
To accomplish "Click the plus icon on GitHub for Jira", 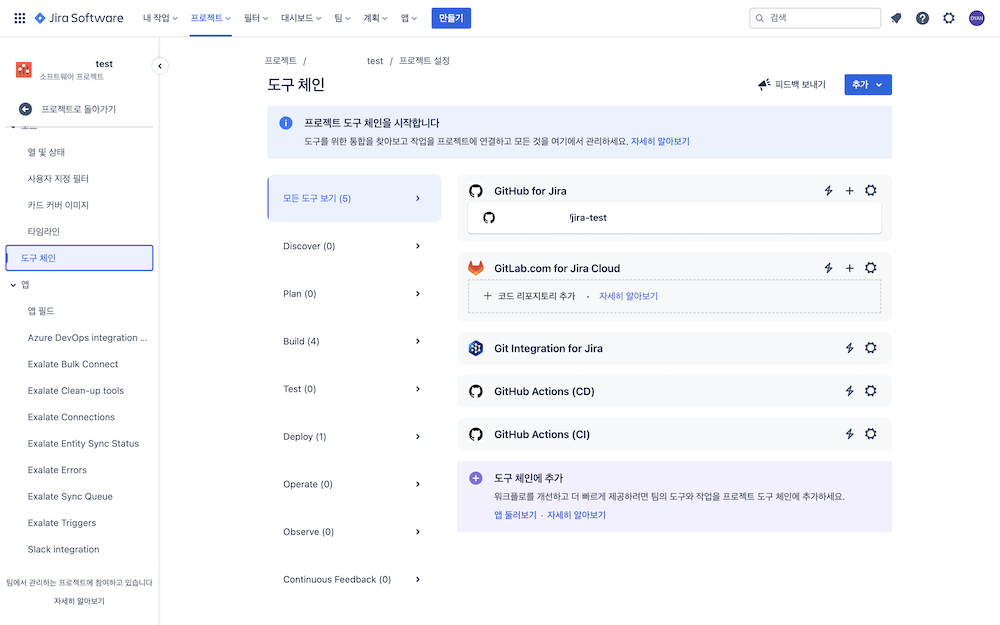I will [849, 190].
